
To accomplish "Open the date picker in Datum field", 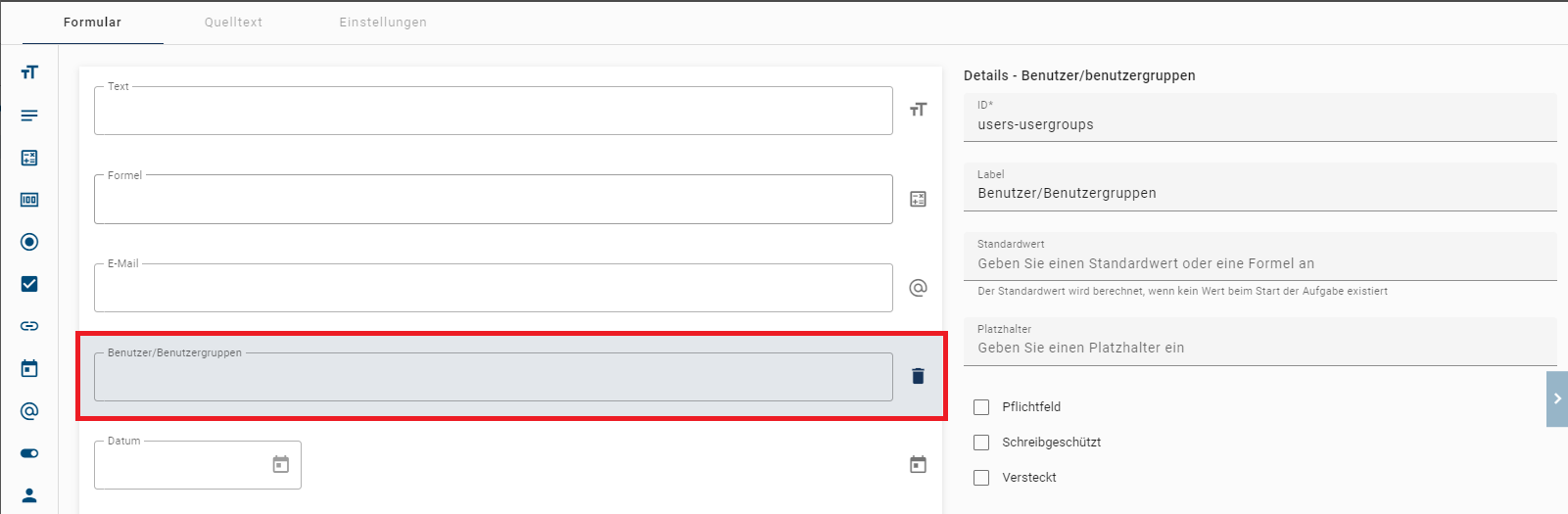I will (x=281, y=465).
